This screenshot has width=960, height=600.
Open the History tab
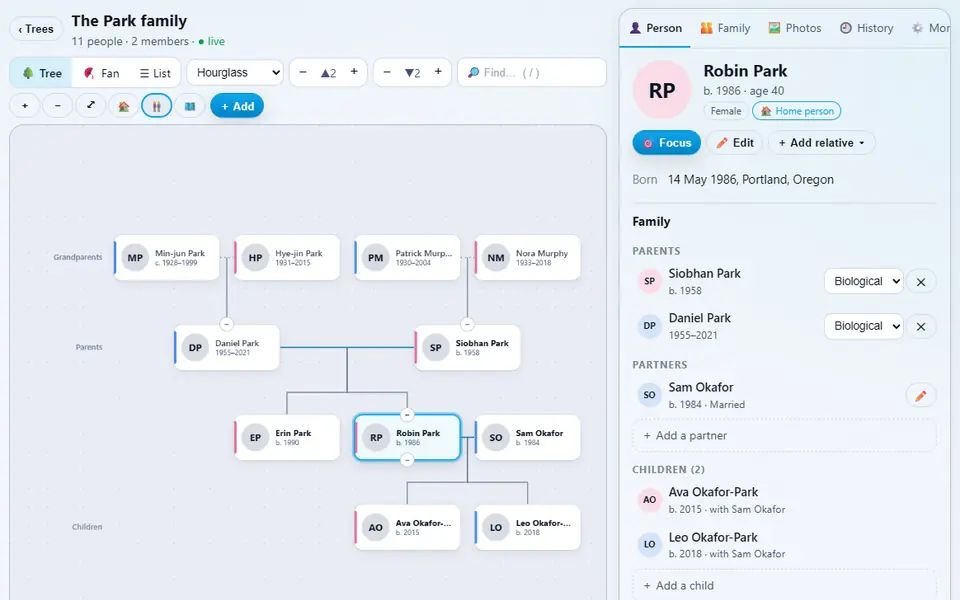(866, 28)
